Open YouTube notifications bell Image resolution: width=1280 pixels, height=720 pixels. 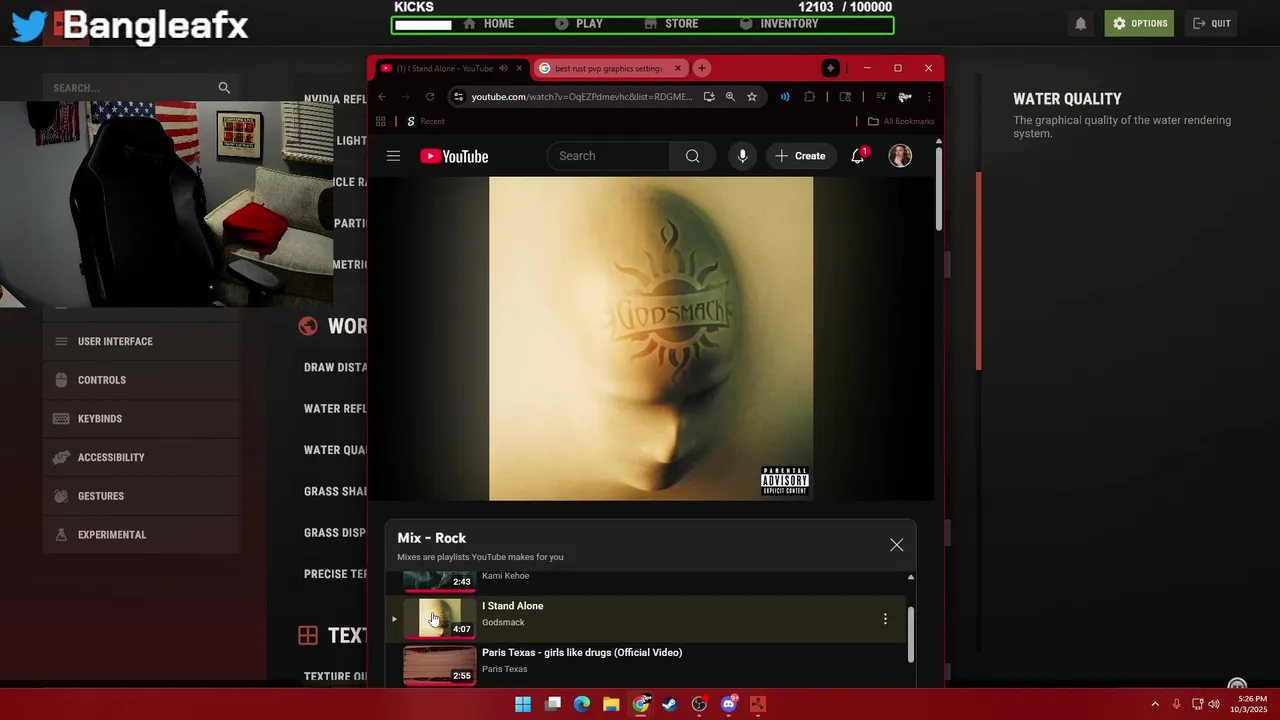(858, 156)
